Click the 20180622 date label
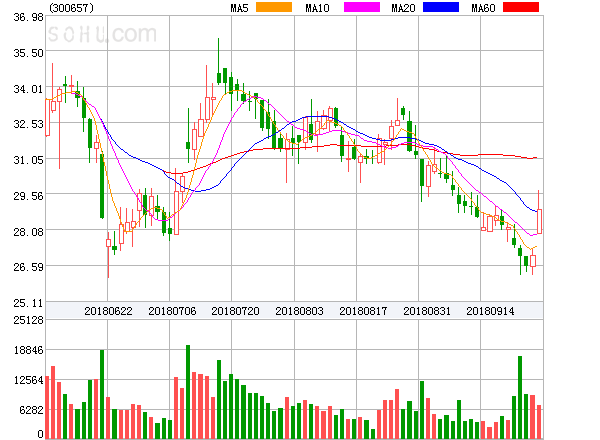Screen dimensions: 600x440 click(x=108, y=311)
